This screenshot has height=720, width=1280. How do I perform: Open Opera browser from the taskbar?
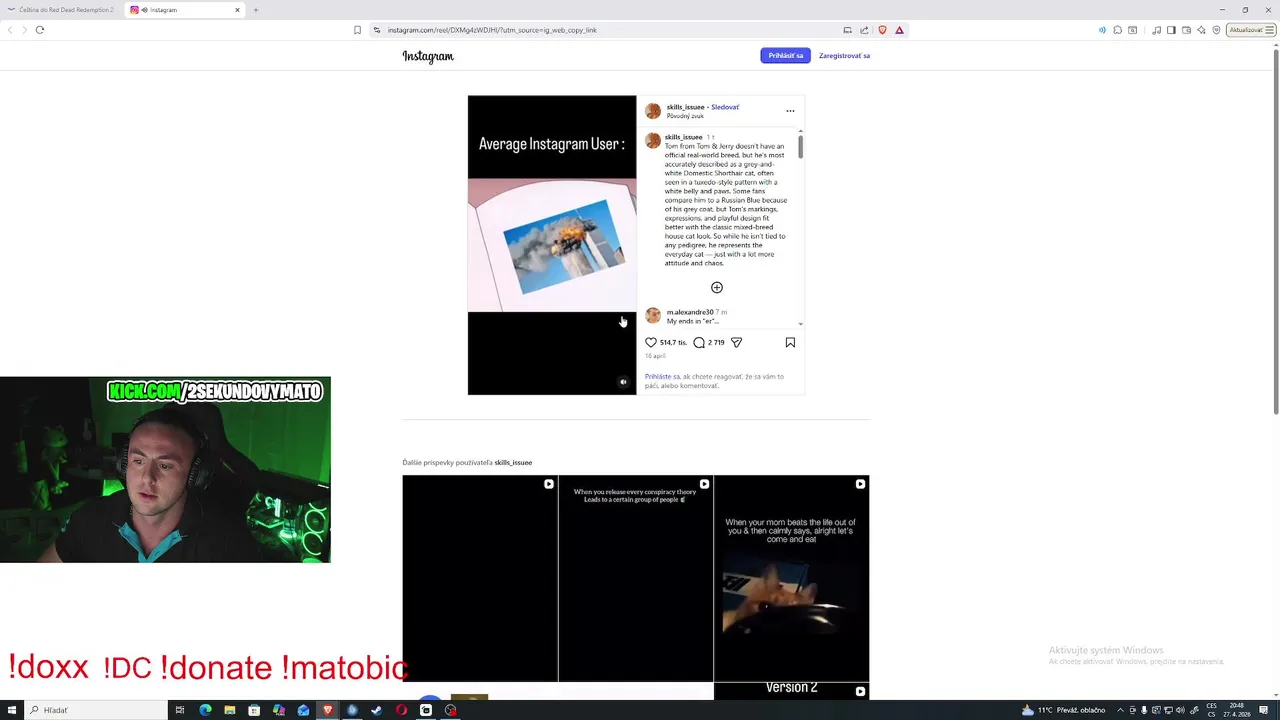pos(401,710)
